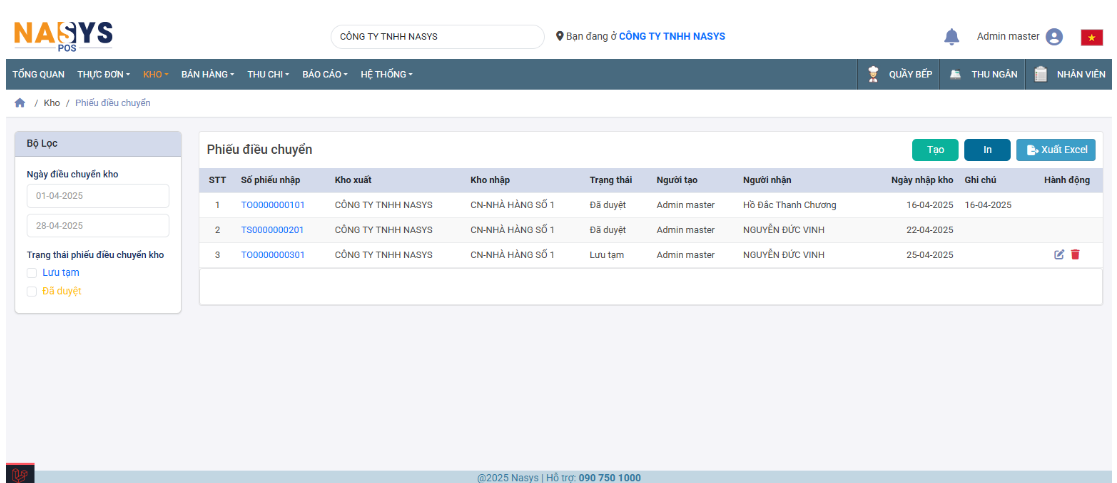Export list with Xuất Excel button
The height and width of the screenshot is (483, 1117).
click(1056, 150)
